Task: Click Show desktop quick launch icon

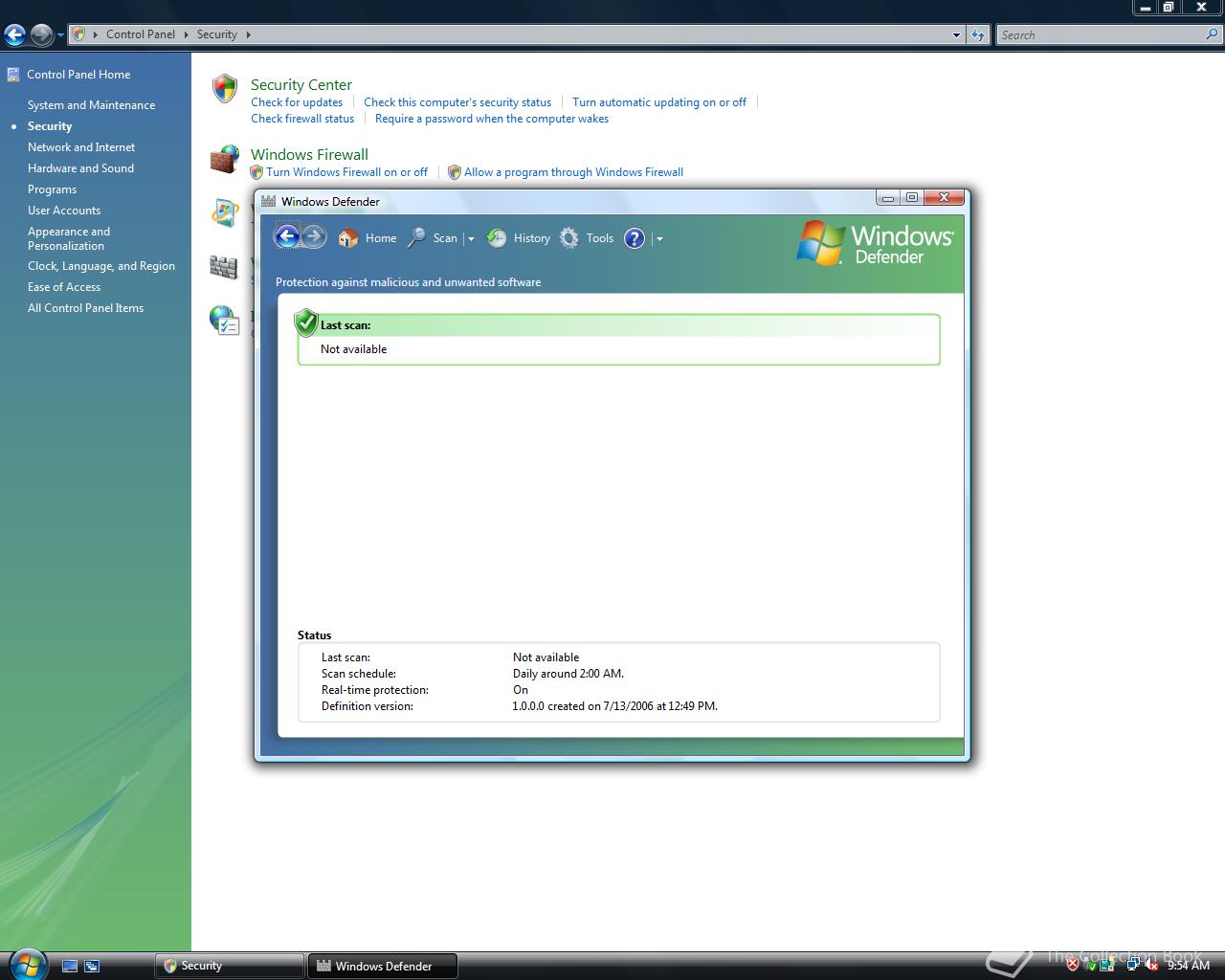Action: (70, 967)
